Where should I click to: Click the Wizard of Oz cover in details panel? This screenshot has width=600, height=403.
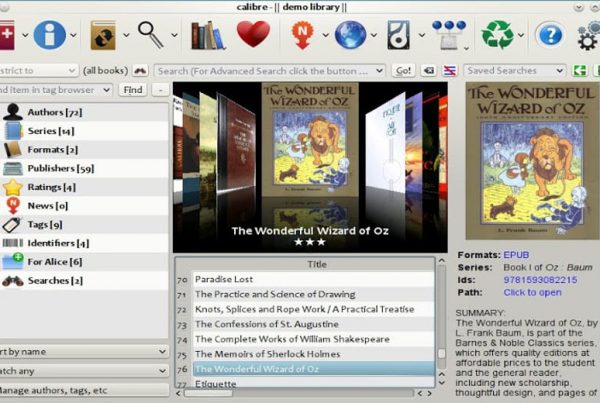tap(532, 161)
